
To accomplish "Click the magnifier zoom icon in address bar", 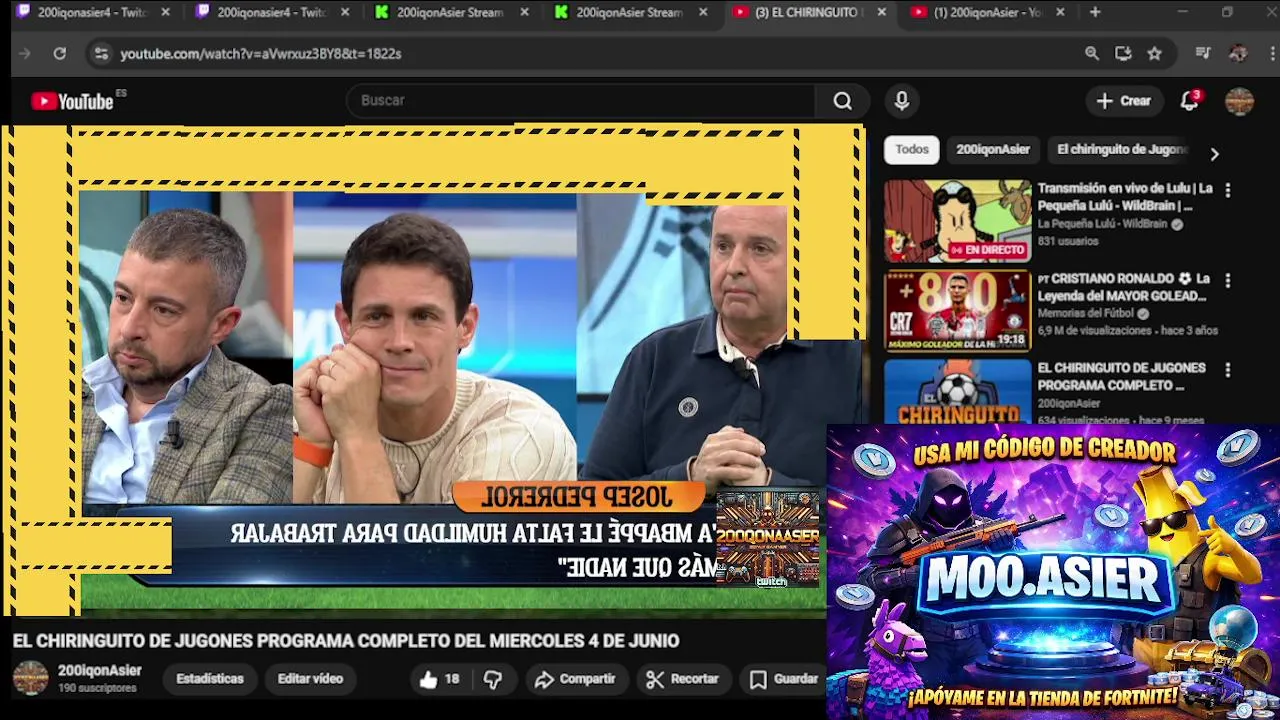I will point(1092,54).
